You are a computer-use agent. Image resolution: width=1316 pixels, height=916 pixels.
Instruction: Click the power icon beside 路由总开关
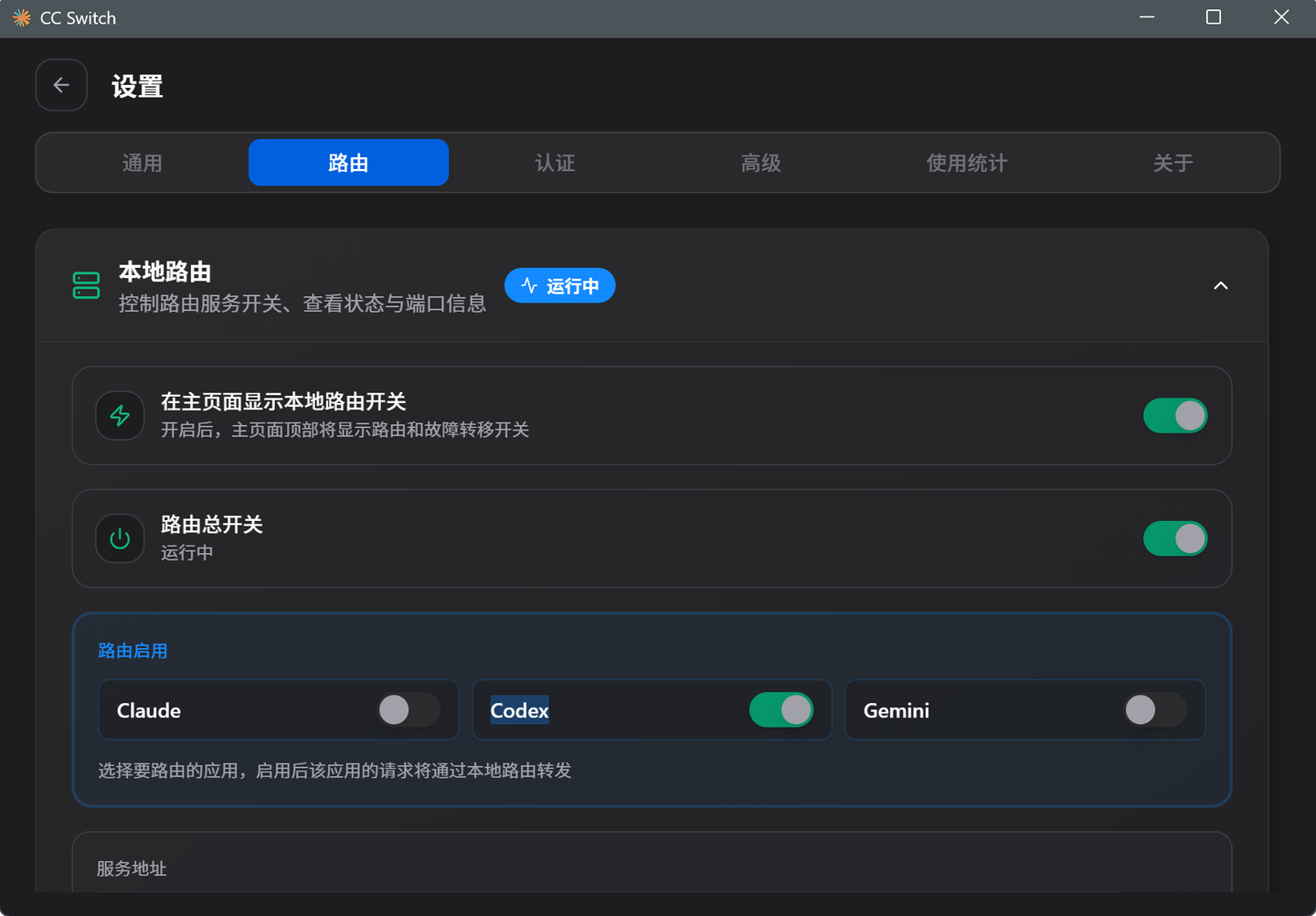click(x=120, y=538)
